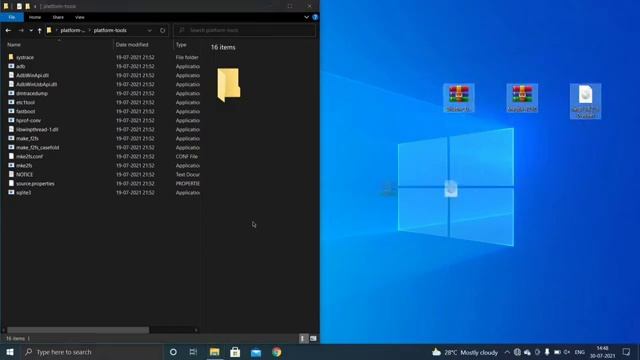Open the weather widget showing Mostly cloudy
The image size is (640, 360).
465,352
